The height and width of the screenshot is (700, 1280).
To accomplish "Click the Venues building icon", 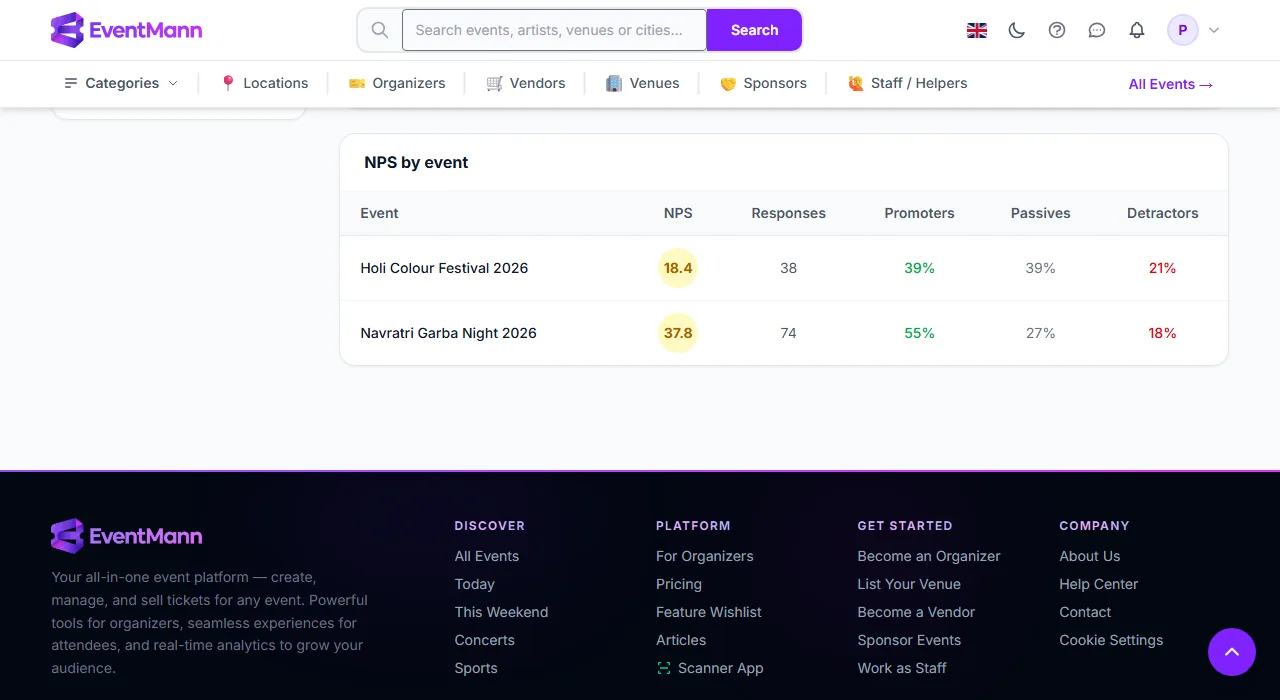I will 614,83.
